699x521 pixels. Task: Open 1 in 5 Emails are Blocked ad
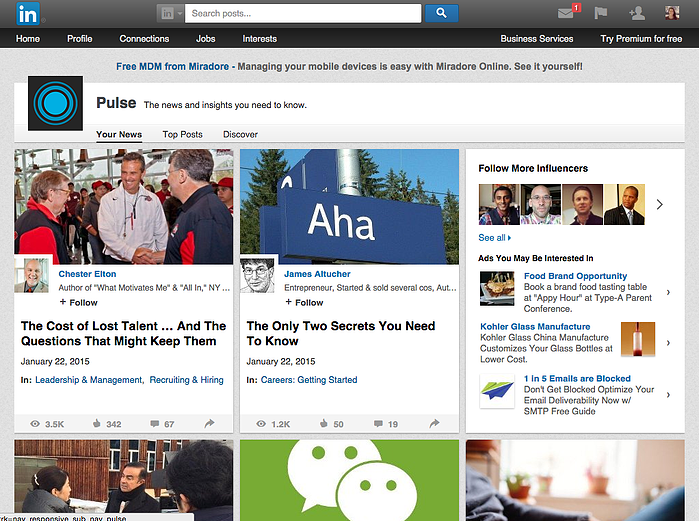[x=577, y=378]
